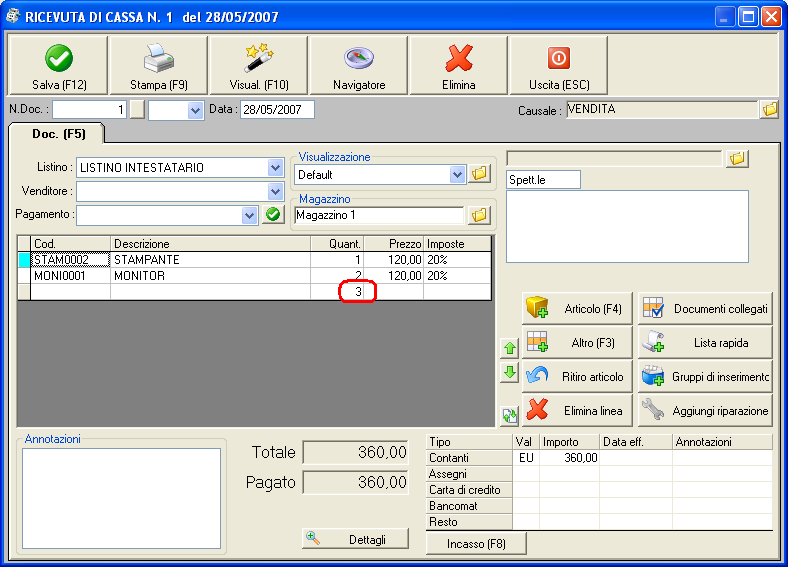
Task: Exit with Uscita (ESC) button
Action: point(558,65)
